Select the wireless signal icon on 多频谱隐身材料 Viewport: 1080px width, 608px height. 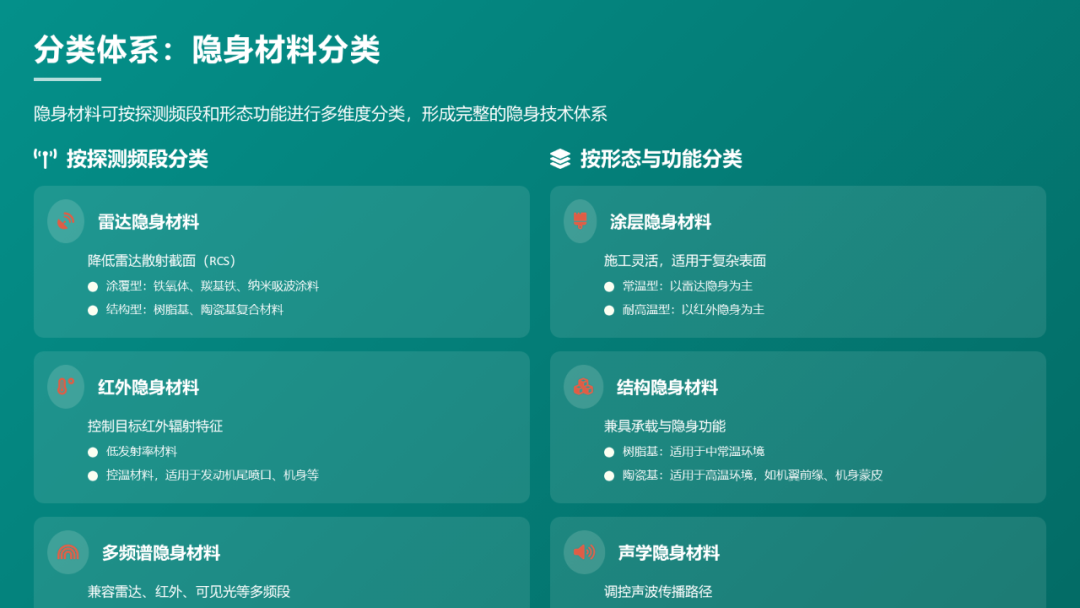coord(66,552)
